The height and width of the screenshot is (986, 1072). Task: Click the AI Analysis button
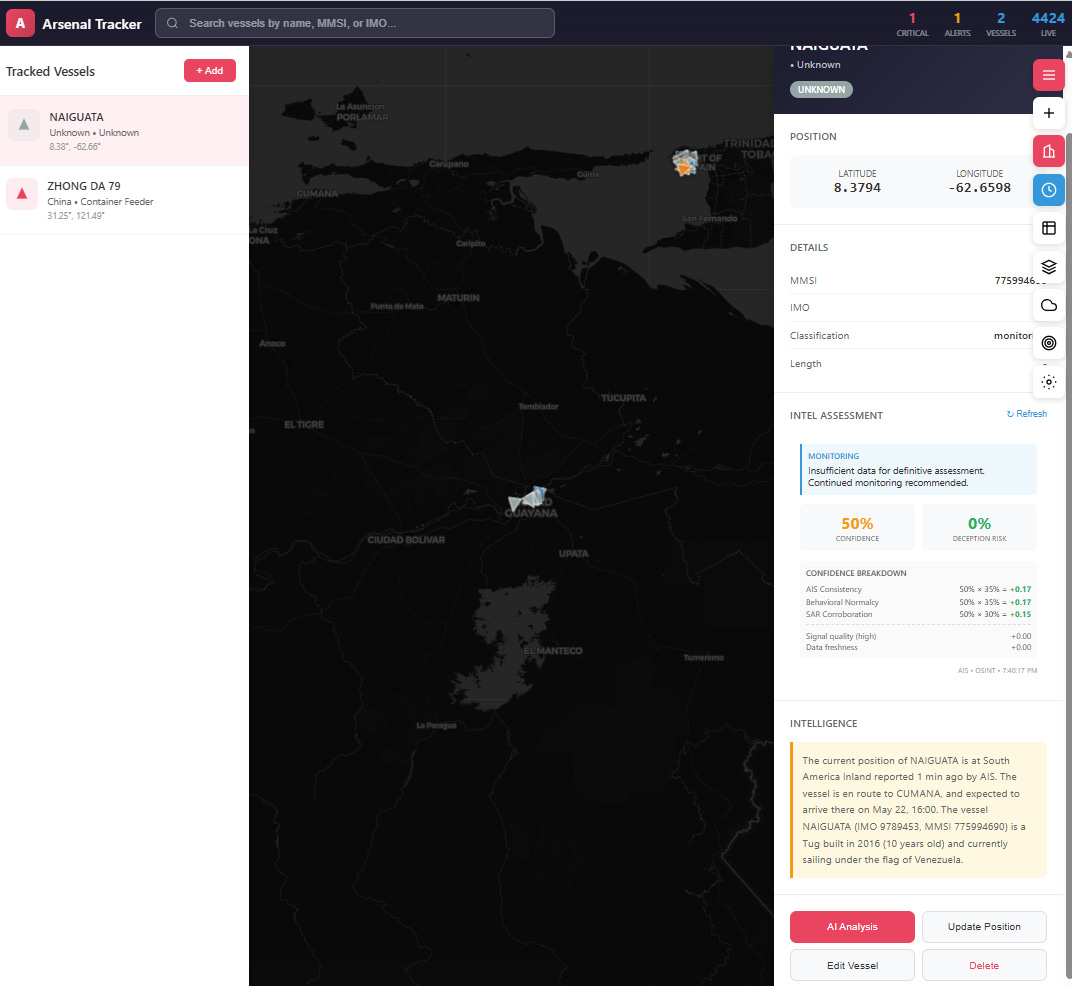[x=852, y=927]
